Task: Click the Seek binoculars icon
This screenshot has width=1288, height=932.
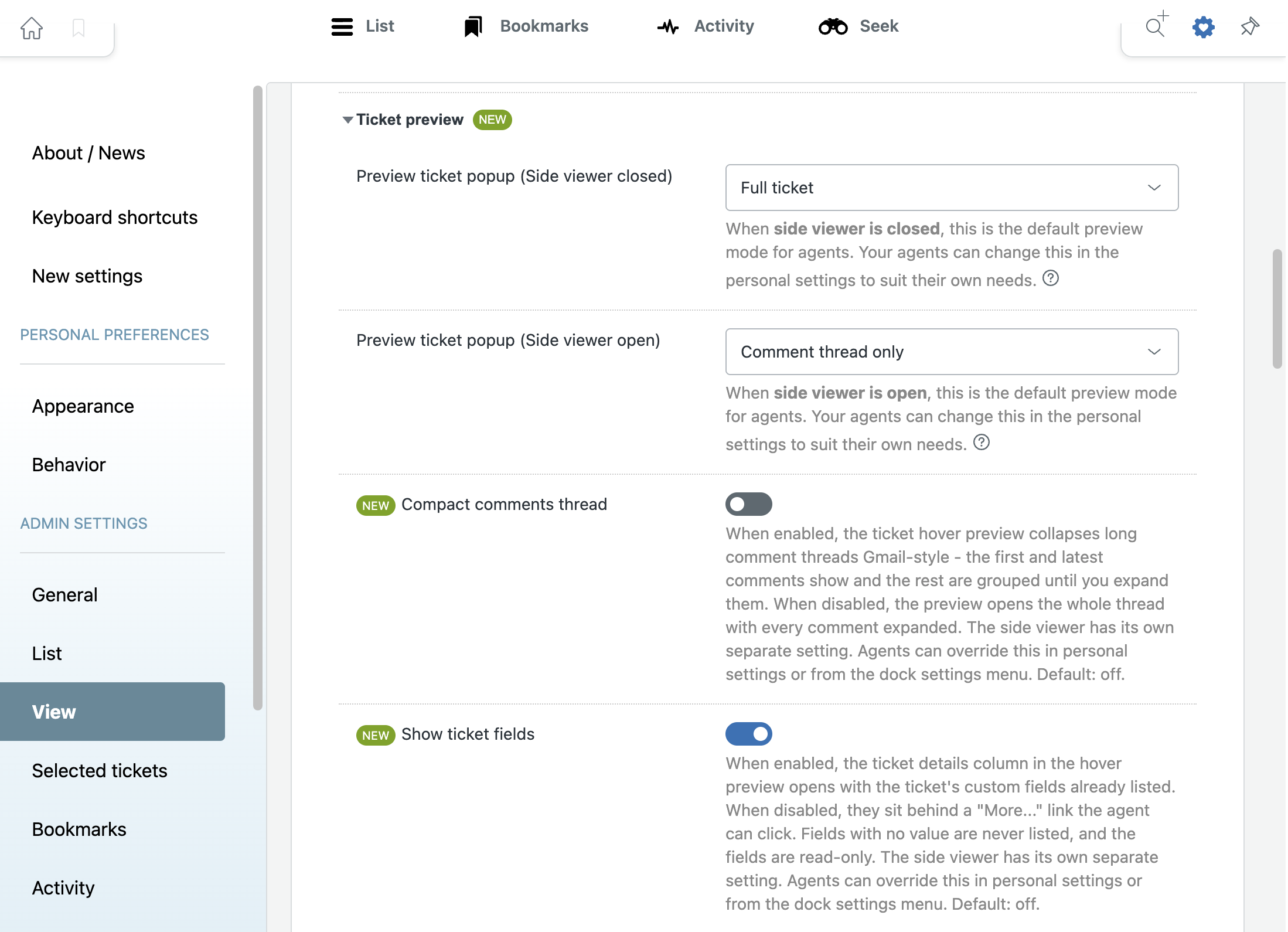Action: (833, 26)
